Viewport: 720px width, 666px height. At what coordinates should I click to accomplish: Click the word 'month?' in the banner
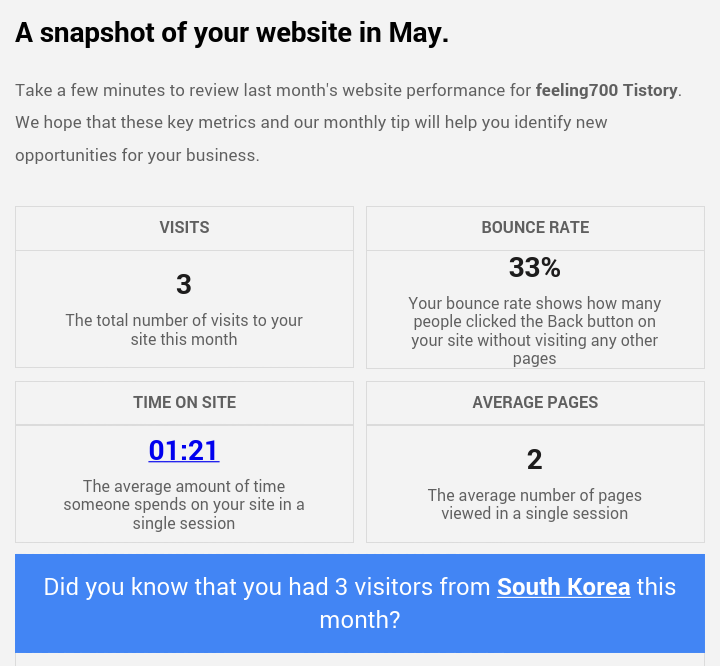[x=360, y=620]
